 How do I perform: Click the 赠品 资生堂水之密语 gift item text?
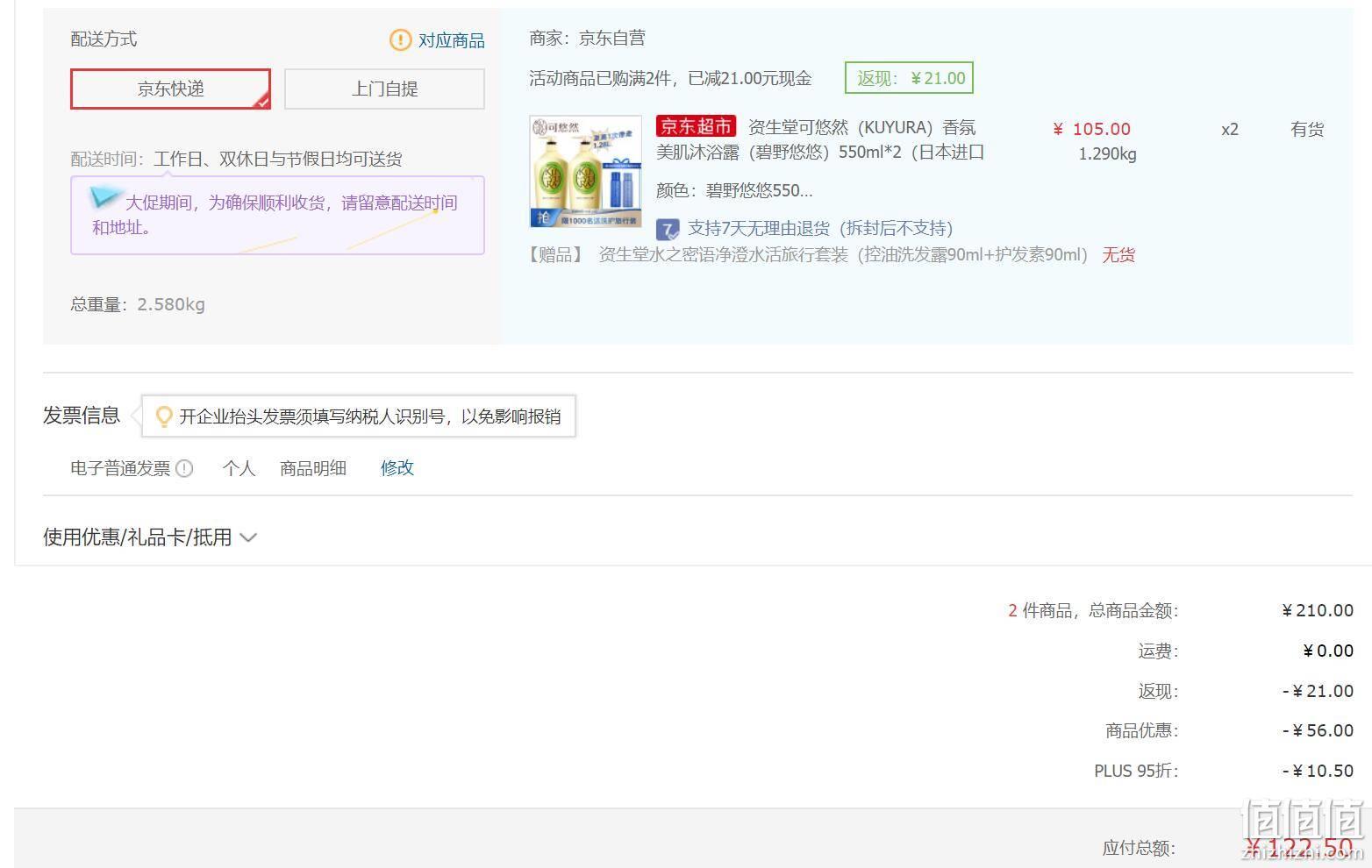point(807,255)
